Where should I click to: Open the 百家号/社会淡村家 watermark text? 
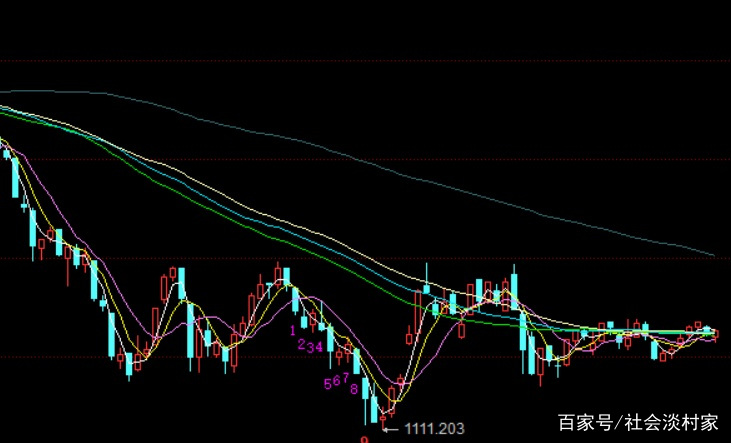pos(638,421)
